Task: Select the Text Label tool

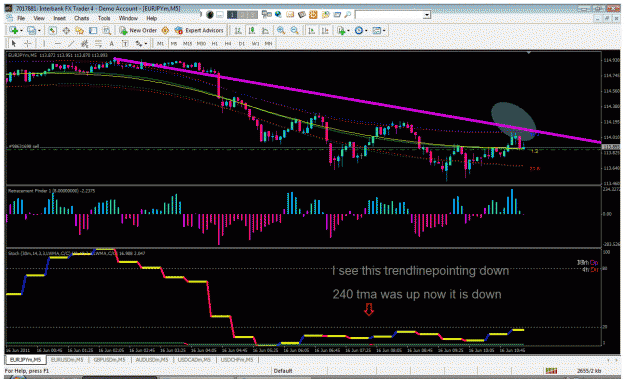Action: (x=125, y=43)
